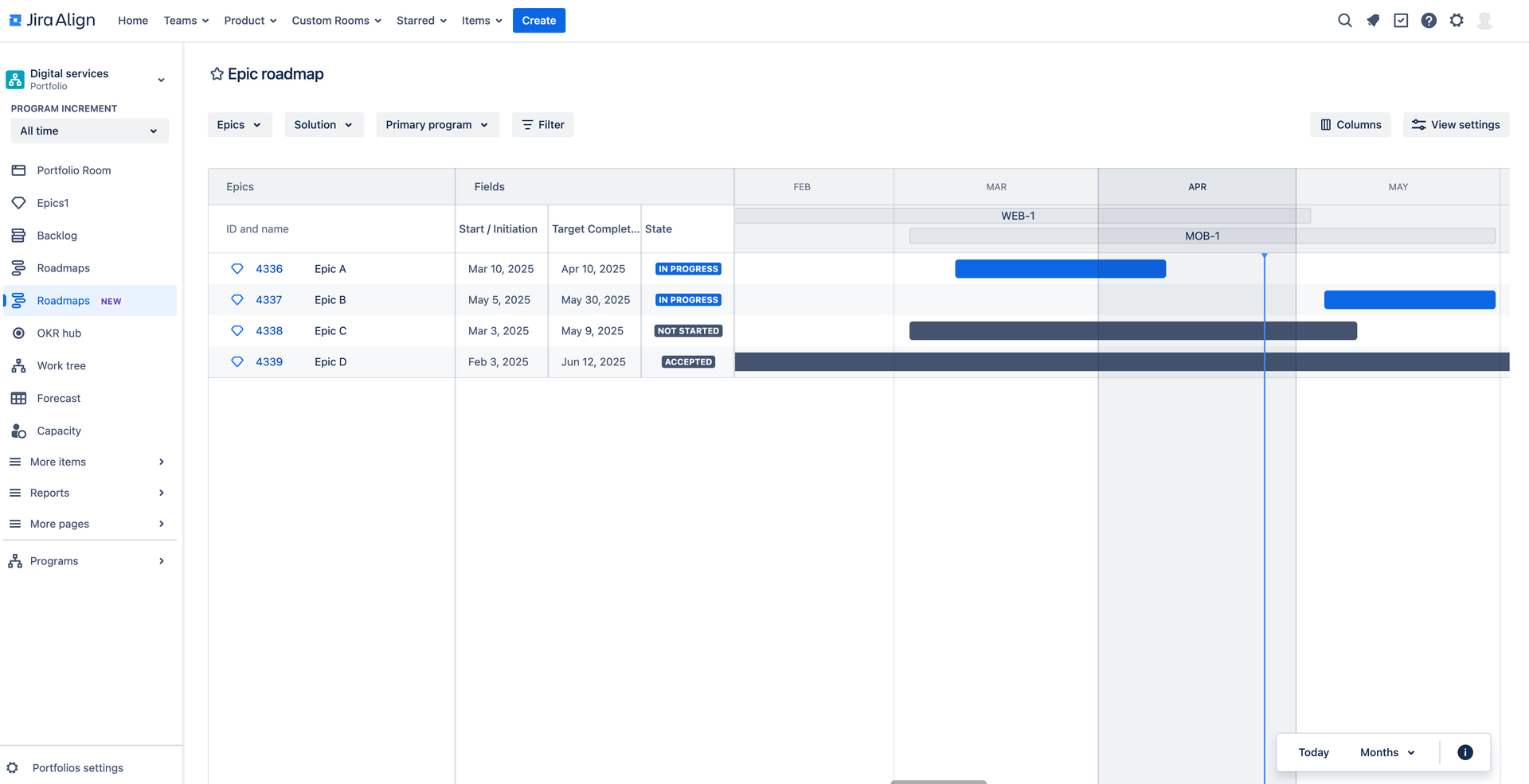
Task: Select the blue Epic A timeline bar
Action: 1060,269
